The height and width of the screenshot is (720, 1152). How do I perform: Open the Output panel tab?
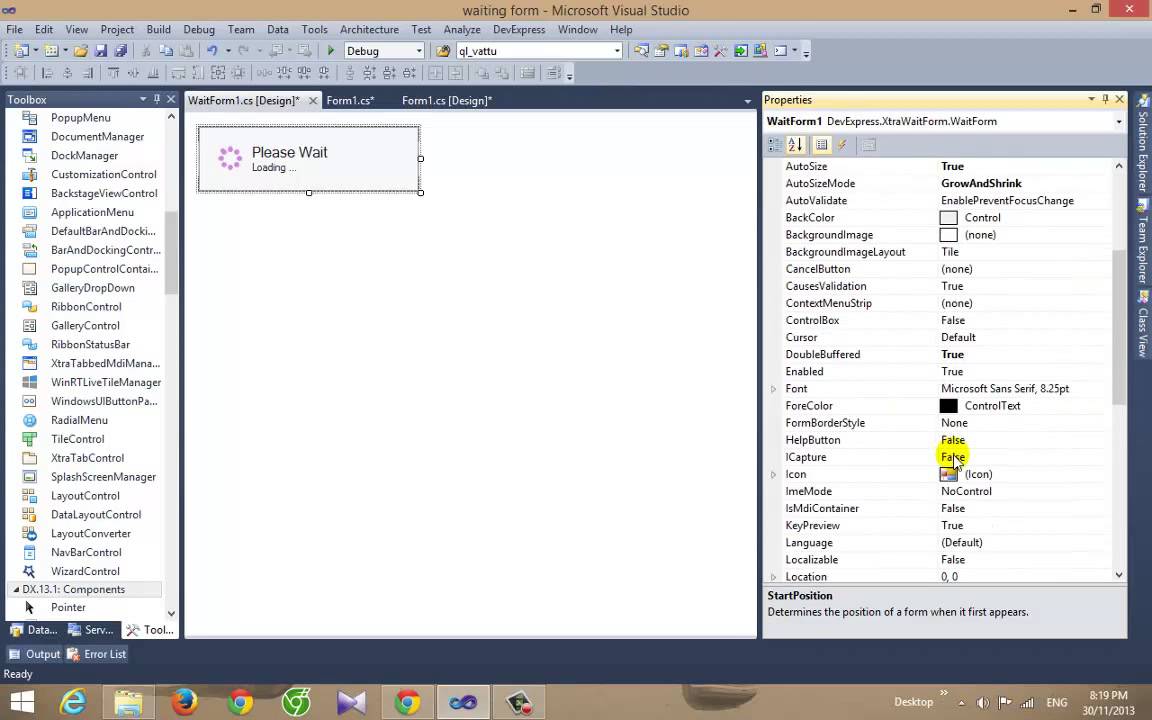pyautogui.click(x=35, y=654)
